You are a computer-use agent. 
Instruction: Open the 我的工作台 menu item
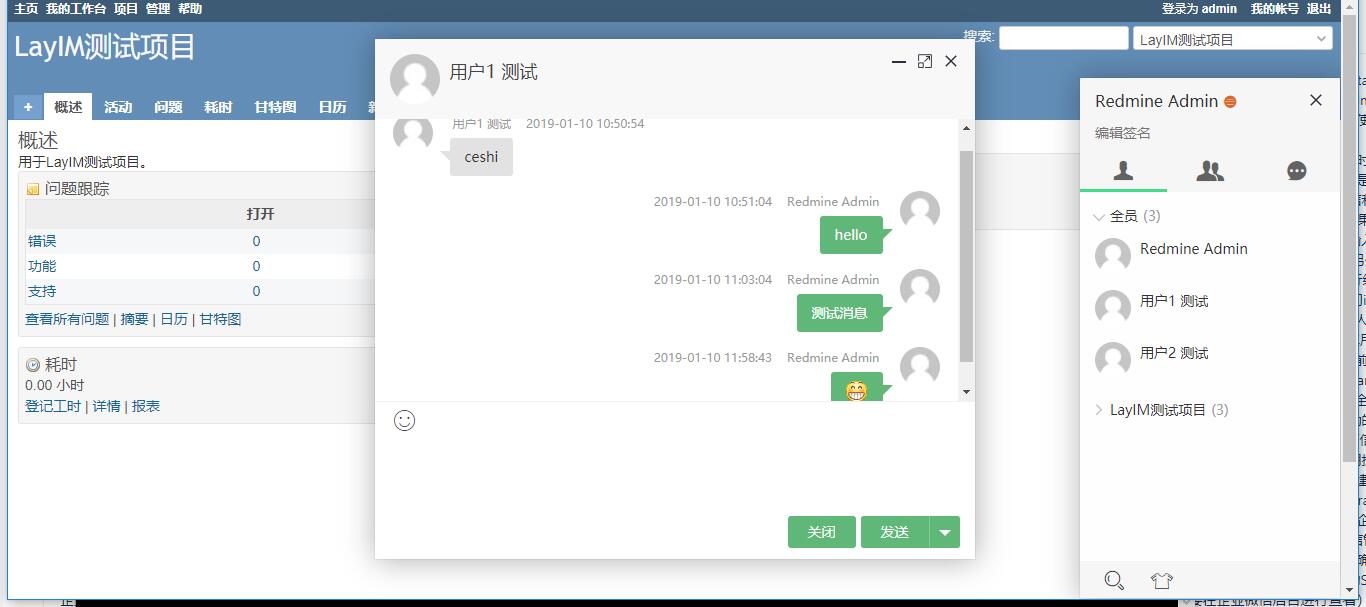[76, 8]
